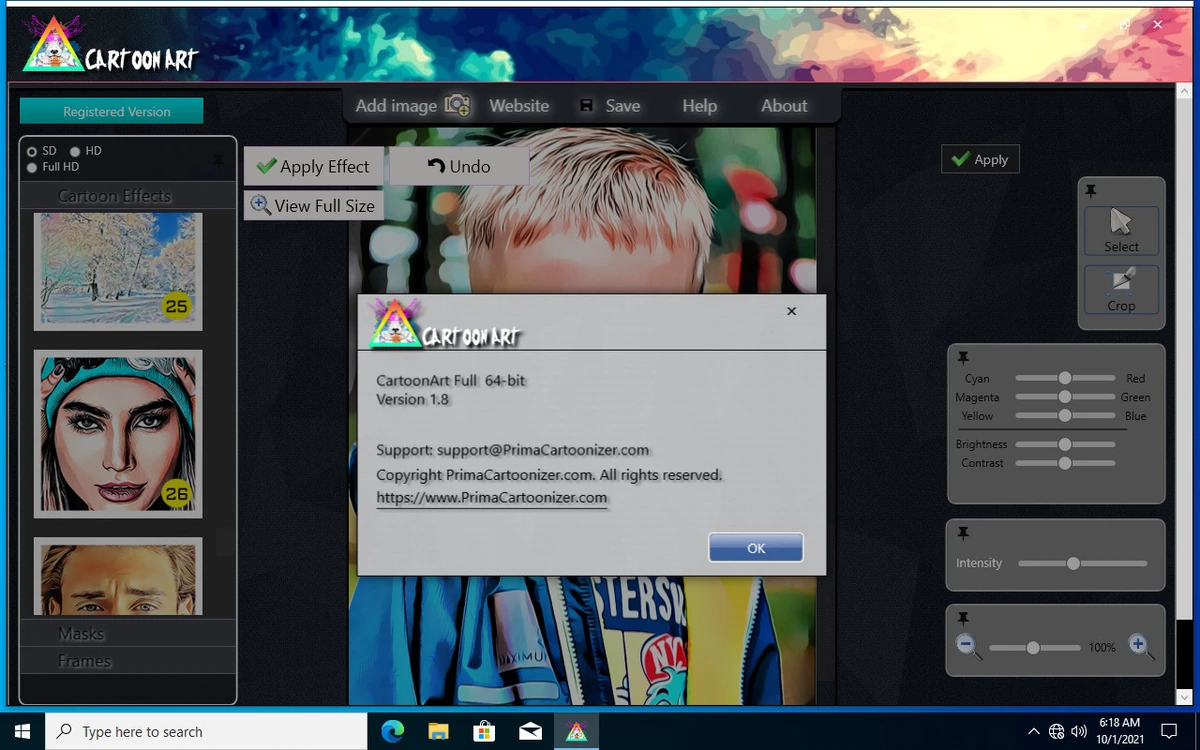Click the taskbar search box

coord(206,731)
